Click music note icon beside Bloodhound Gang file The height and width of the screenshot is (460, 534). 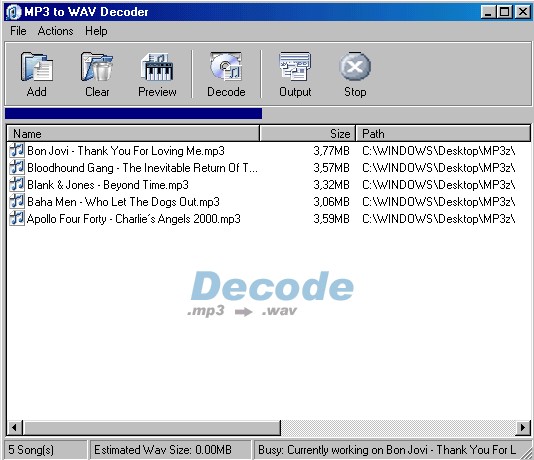17,167
